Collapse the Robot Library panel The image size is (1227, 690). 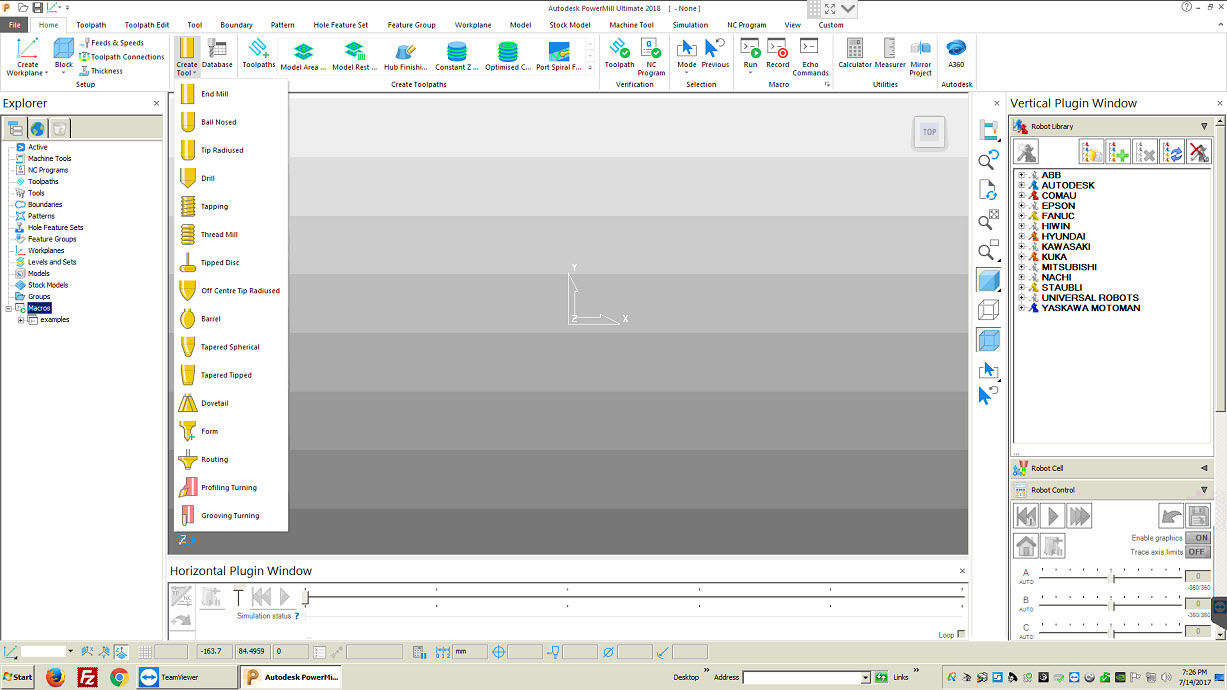click(x=1204, y=127)
